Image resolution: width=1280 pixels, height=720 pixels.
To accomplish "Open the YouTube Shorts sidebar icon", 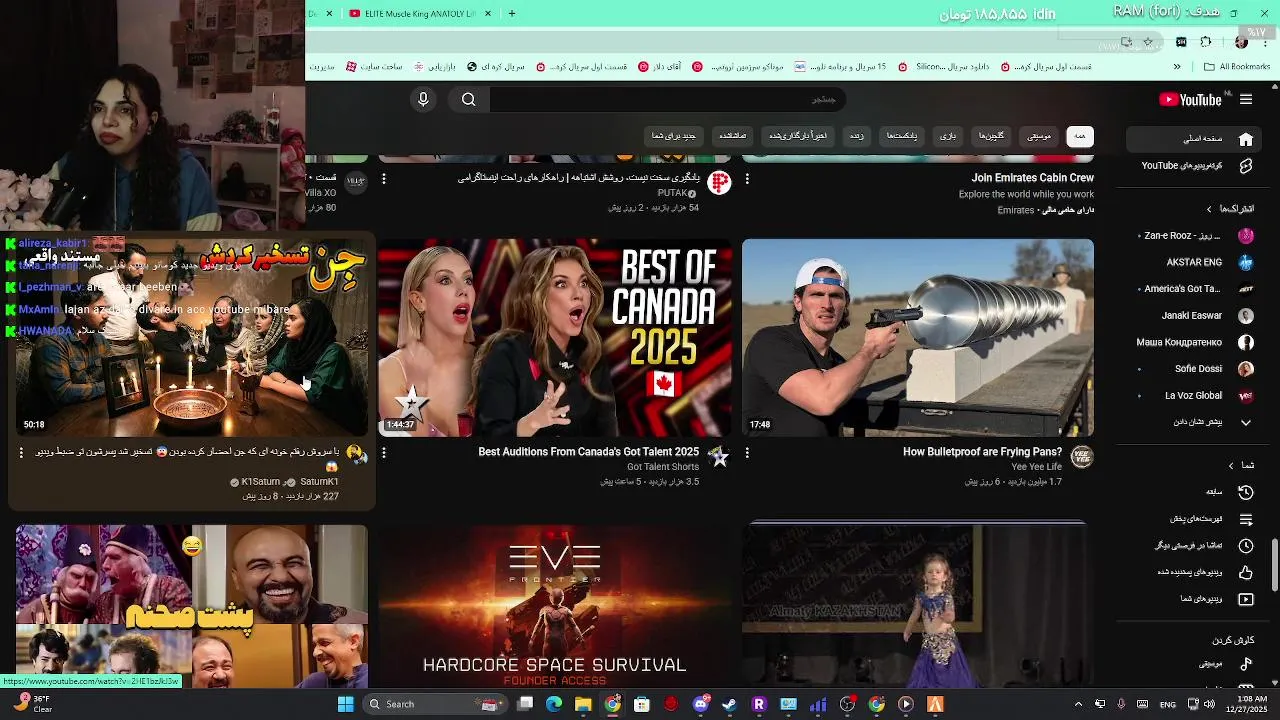I will pos(1246,166).
